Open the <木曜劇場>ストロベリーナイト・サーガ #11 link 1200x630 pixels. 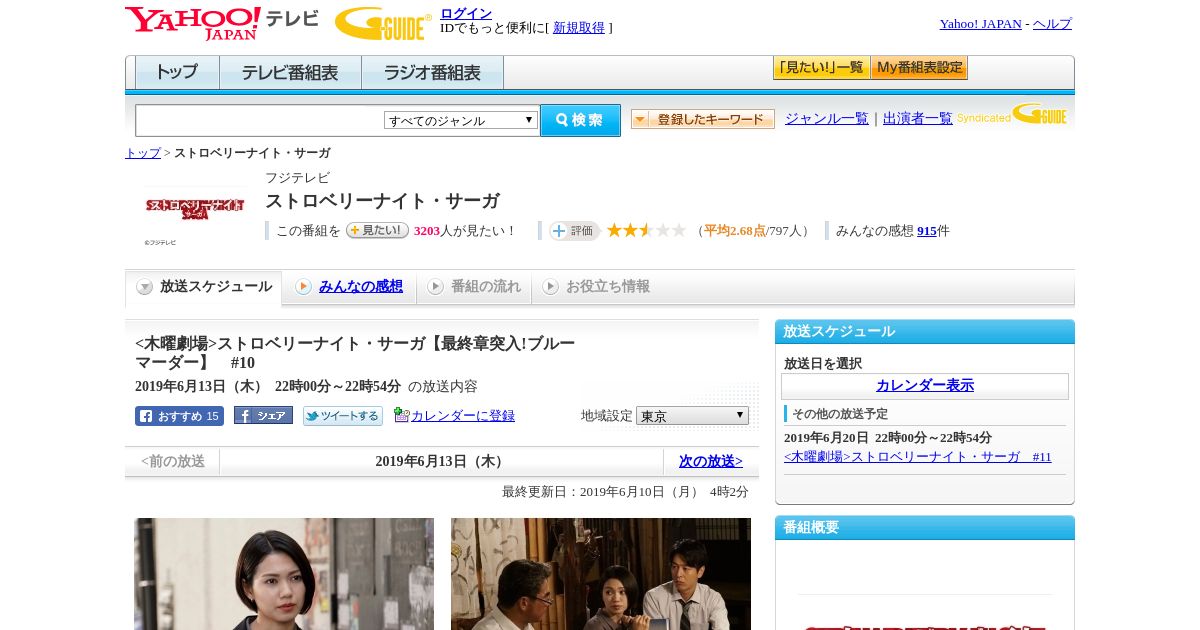(x=918, y=457)
